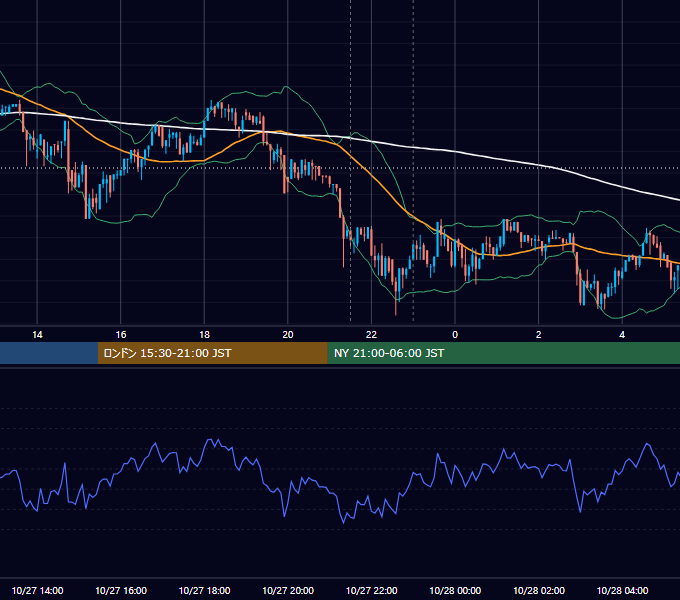Click the 10/28 04:00 date label

tap(622, 590)
